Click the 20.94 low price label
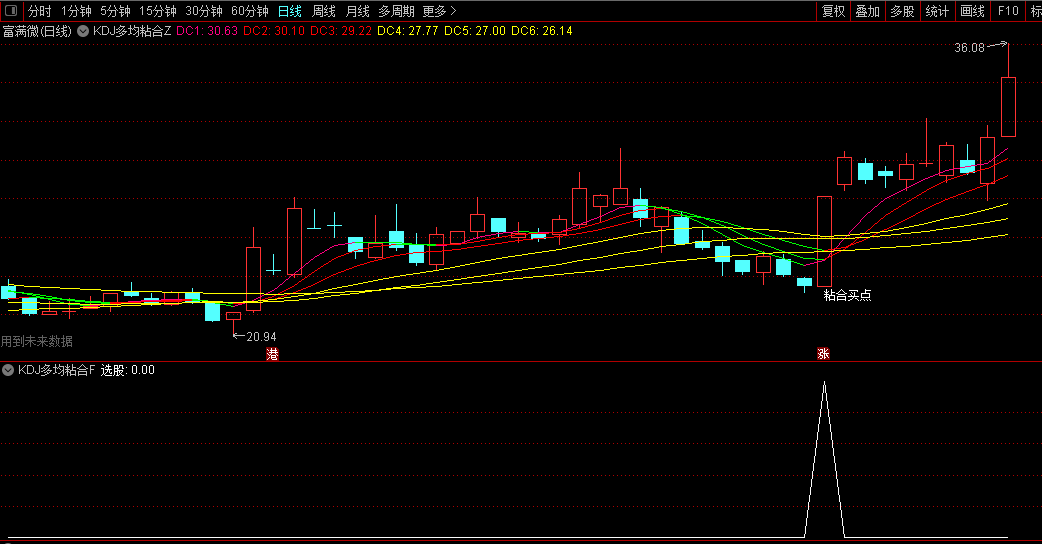 pos(261,337)
